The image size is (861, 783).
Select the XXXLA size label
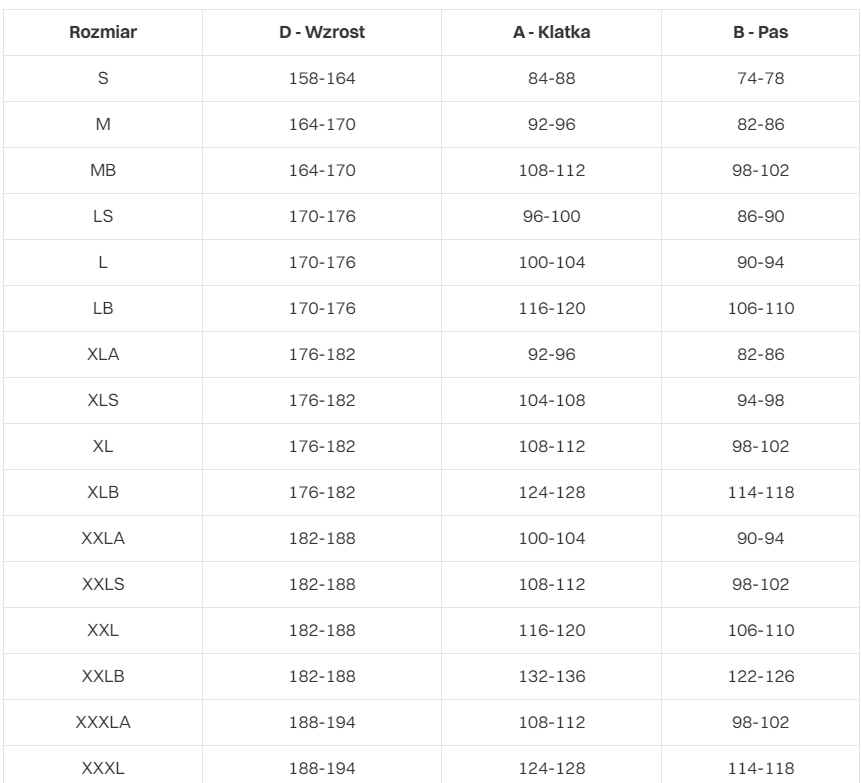[103, 722]
